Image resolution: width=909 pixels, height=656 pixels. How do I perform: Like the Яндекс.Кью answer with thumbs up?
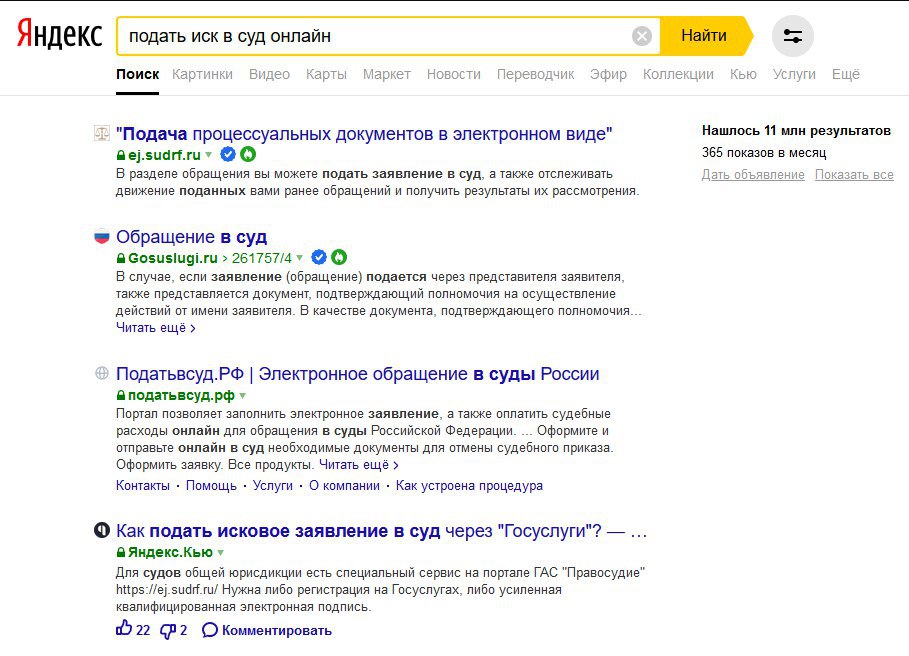point(124,628)
